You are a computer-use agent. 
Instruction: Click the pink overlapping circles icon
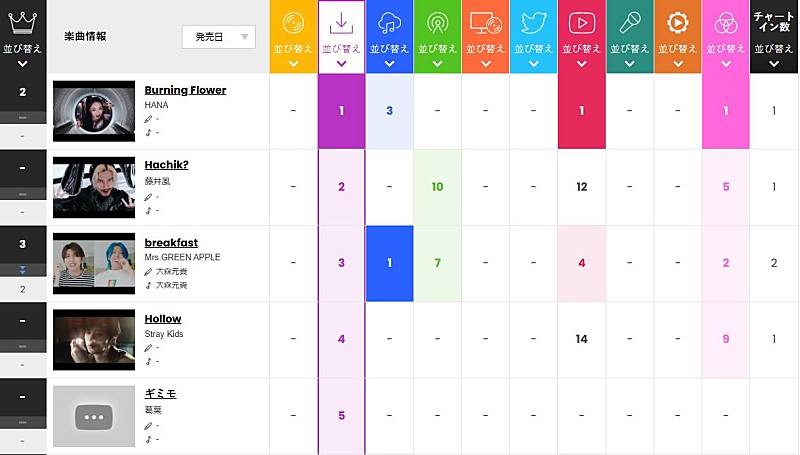click(x=725, y=23)
